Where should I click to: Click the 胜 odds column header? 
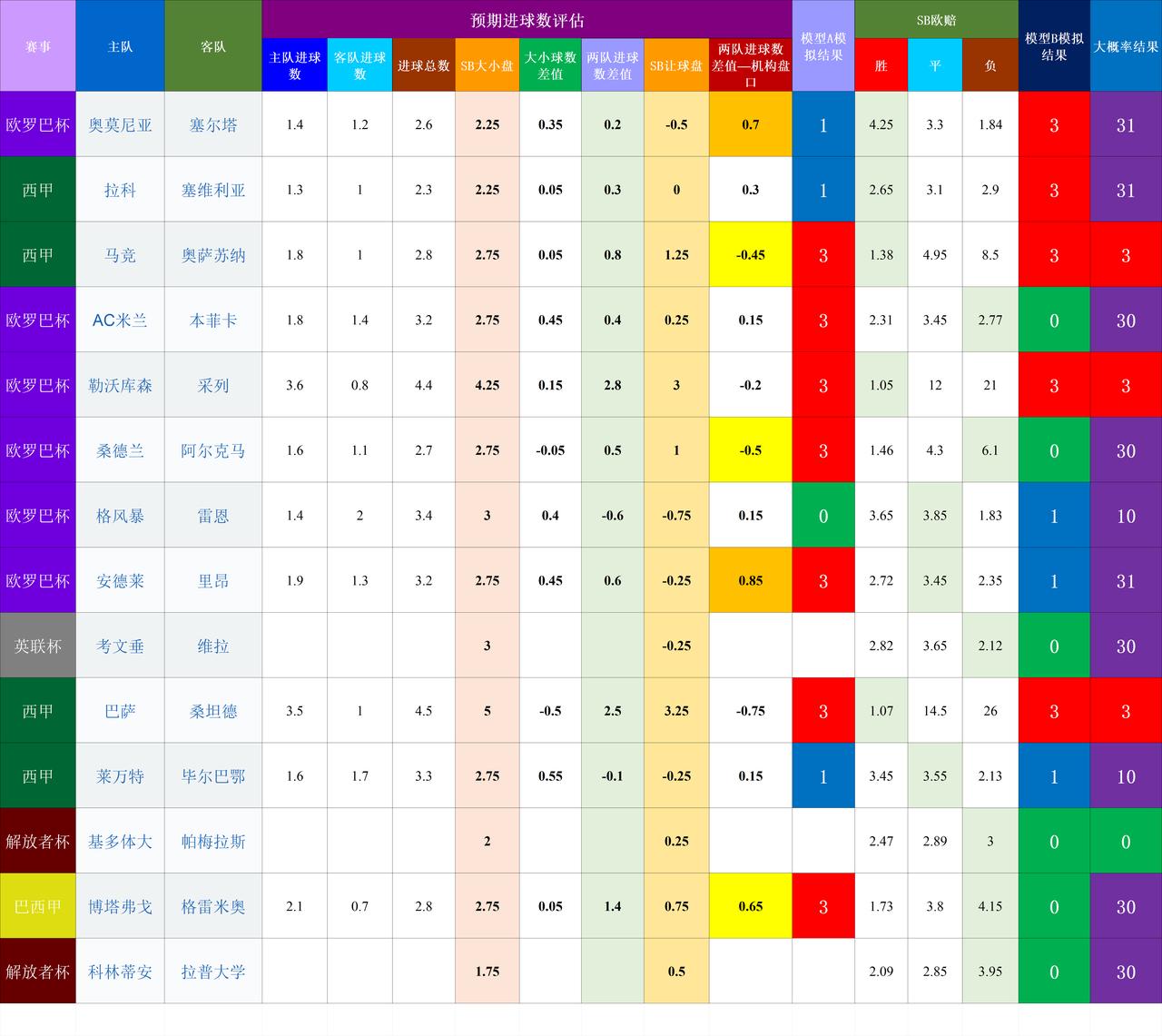pos(881,65)
